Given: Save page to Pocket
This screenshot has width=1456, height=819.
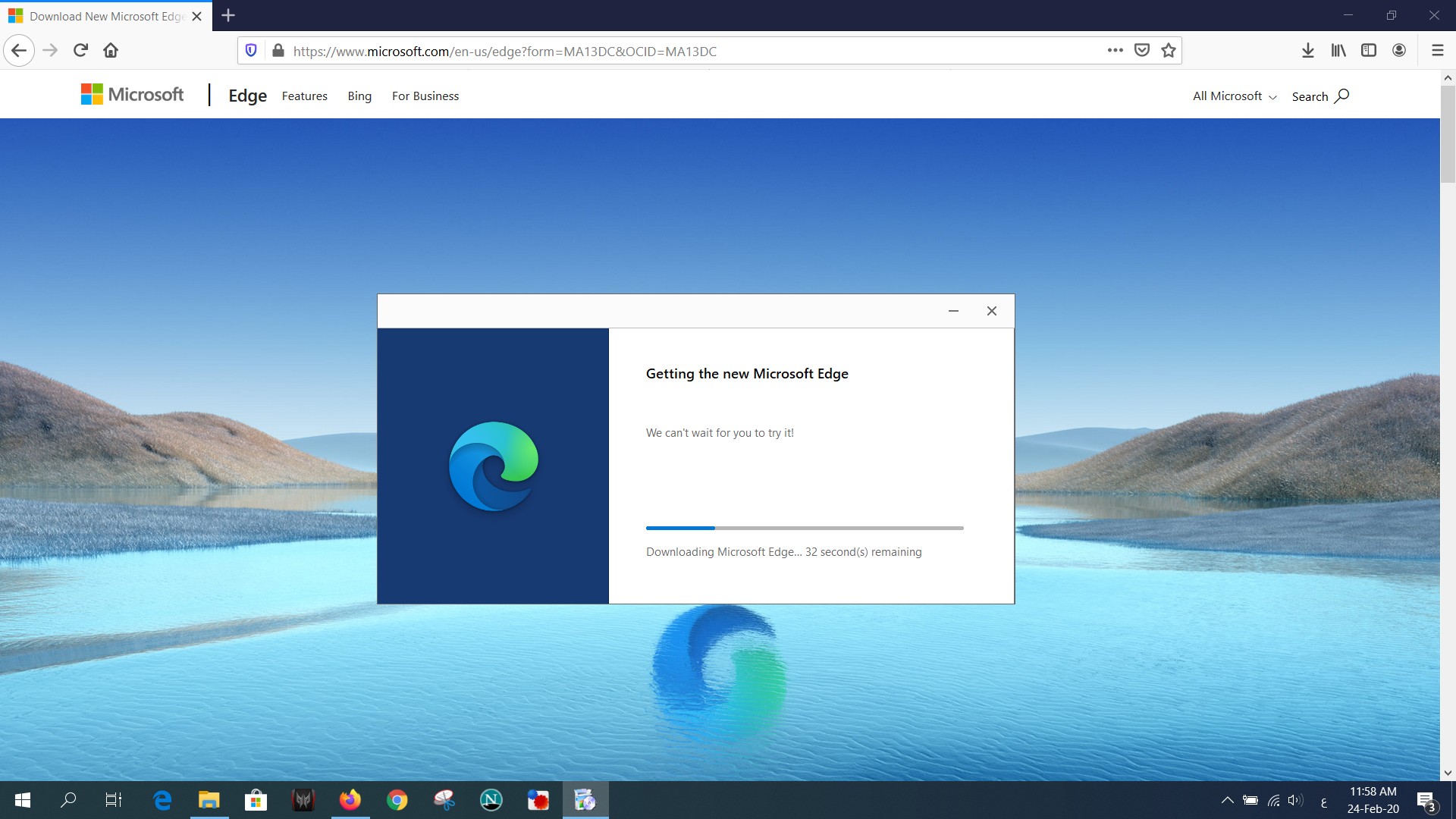Looking at the screenshot, I should tap(1142, 51).
